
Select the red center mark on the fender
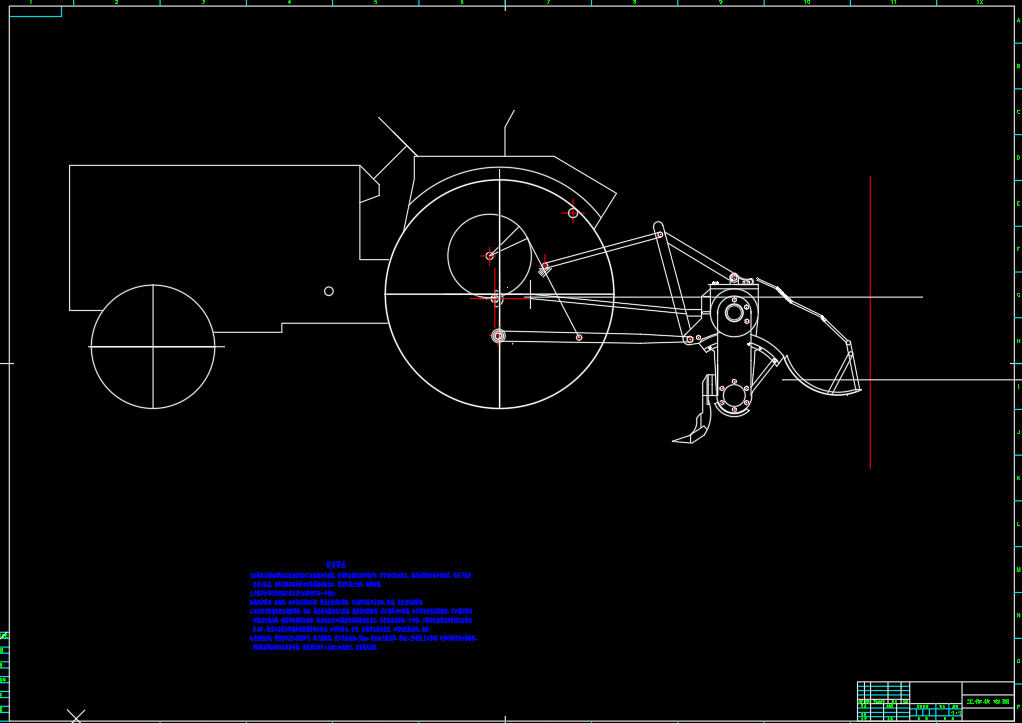[x=573, y=213]
